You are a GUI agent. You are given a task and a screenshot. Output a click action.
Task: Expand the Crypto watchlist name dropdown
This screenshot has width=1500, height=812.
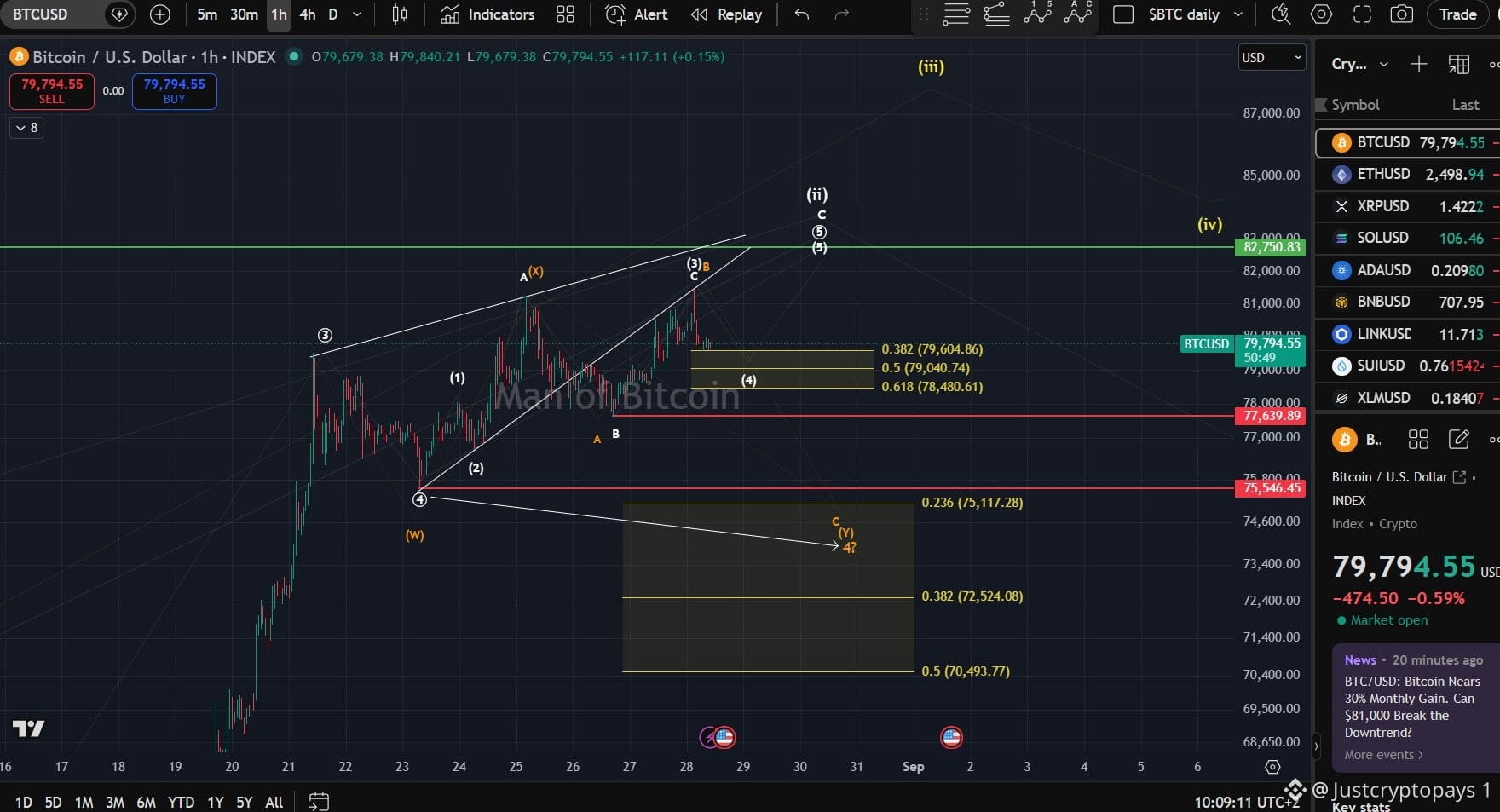pos(1360,64)
